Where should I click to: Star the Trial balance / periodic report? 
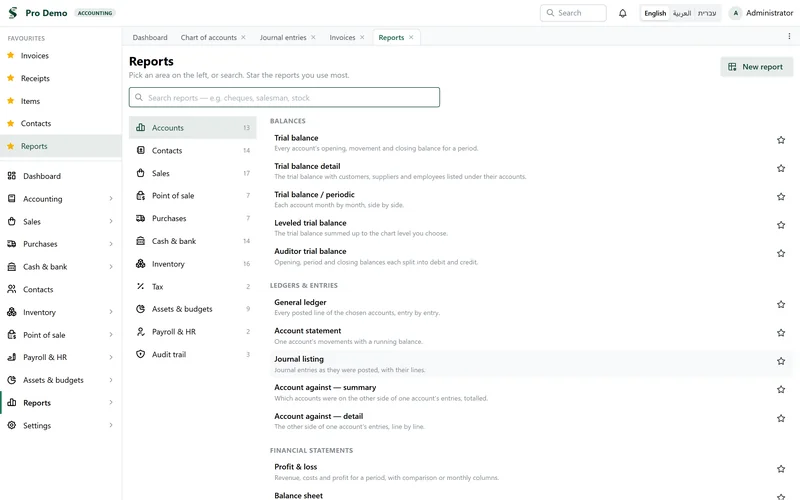(x=781, y=196)
